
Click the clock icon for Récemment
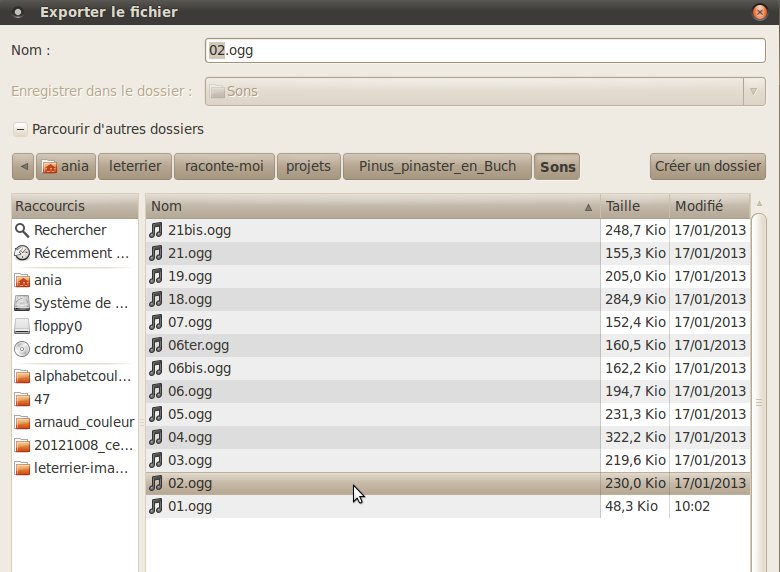click(22, 253)
